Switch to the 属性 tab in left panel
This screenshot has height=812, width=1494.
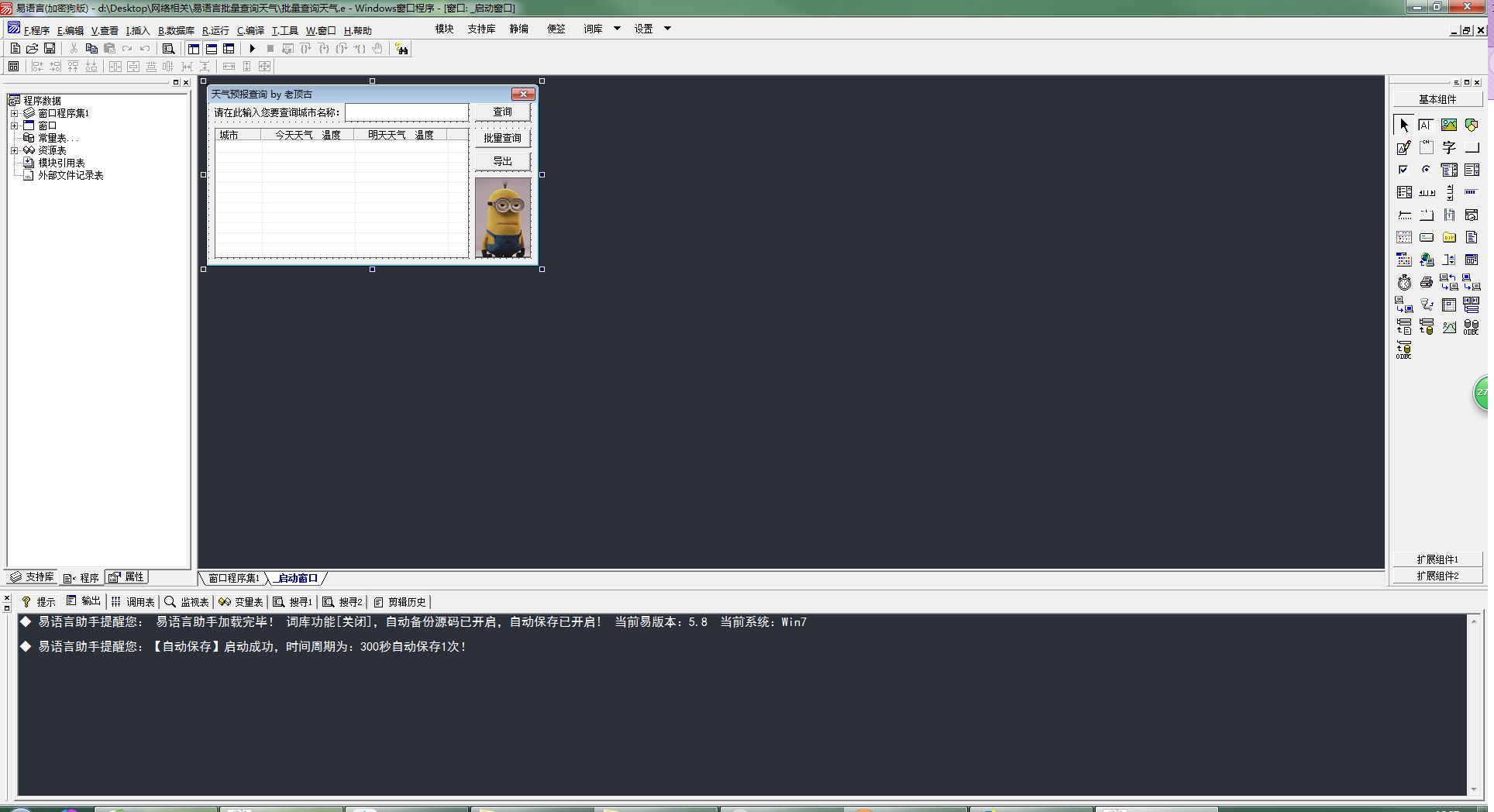tap(127, 577)
